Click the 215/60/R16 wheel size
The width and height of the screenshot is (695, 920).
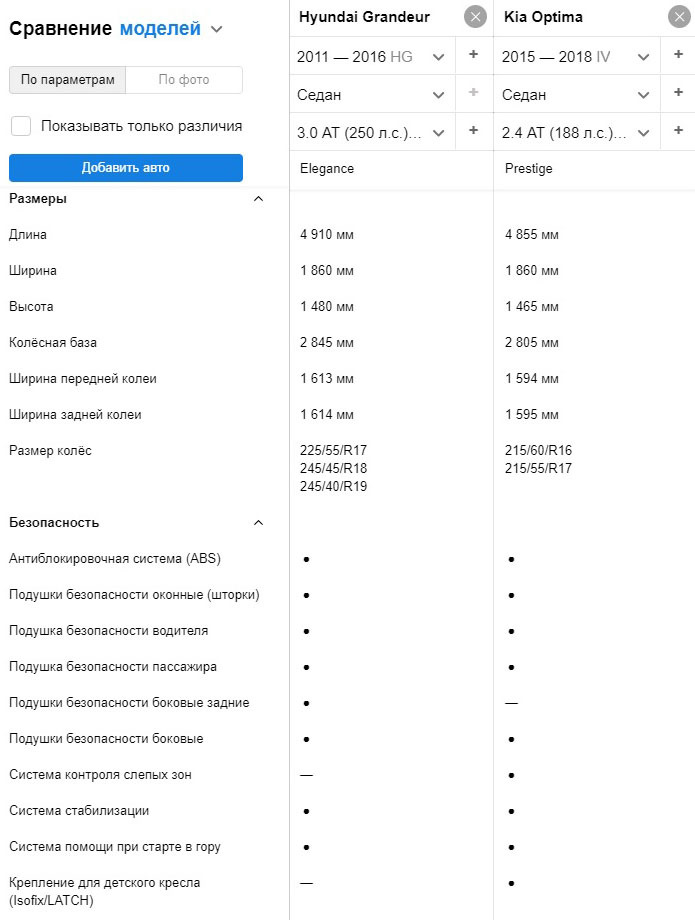538,451
